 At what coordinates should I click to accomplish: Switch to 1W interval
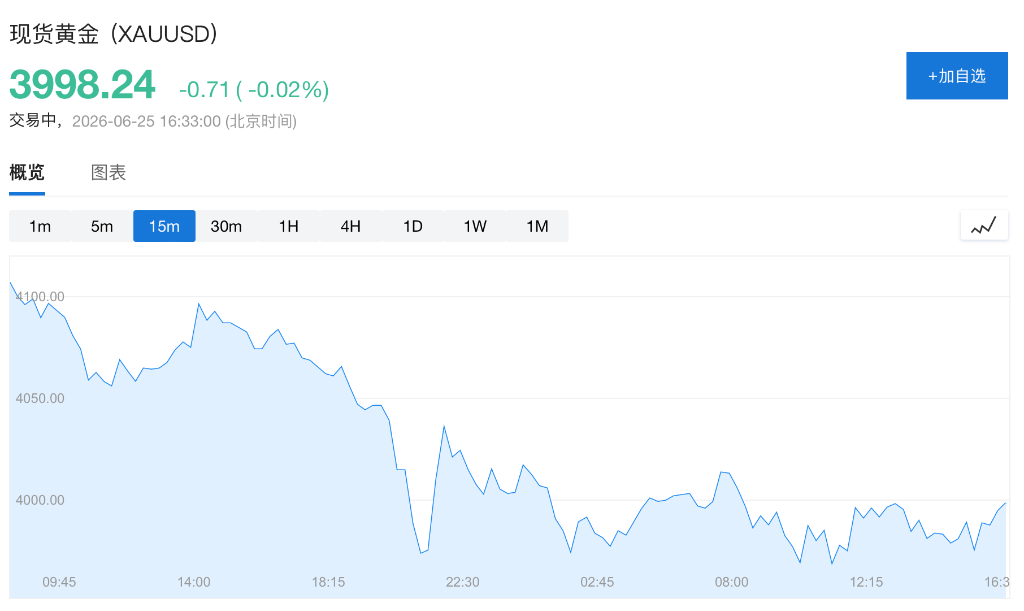475,227
